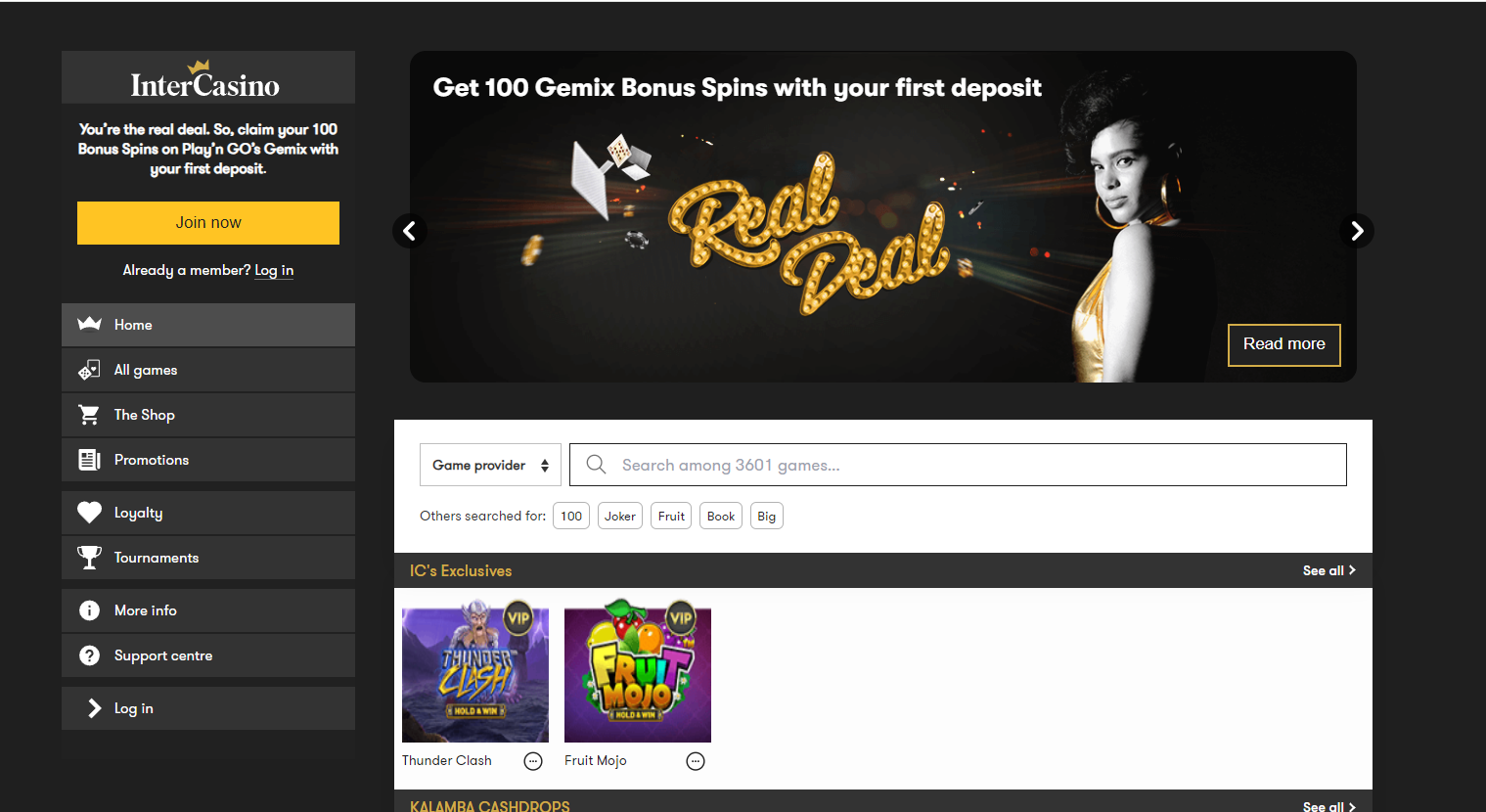The image size is (1486, 812).
Task: Click the crown Home icon
Action: (89, 325)
